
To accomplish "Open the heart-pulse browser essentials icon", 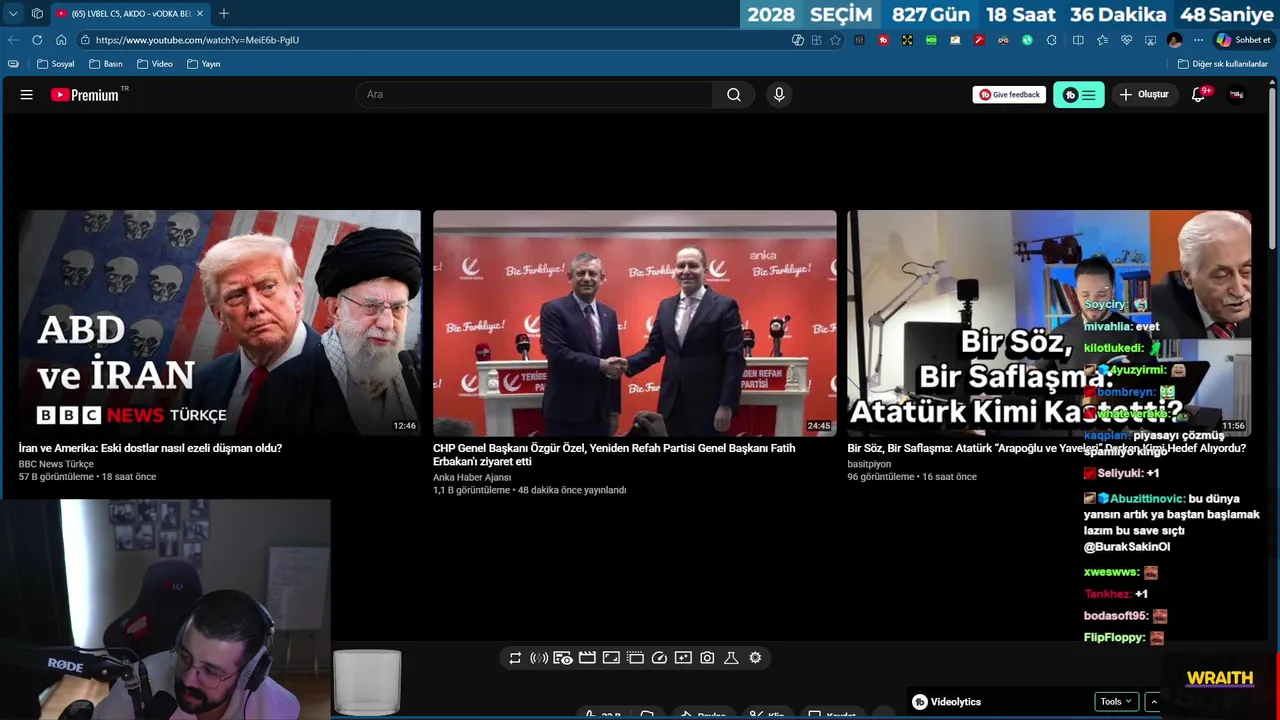I will pyautogui.click(x=1126, y=40).
